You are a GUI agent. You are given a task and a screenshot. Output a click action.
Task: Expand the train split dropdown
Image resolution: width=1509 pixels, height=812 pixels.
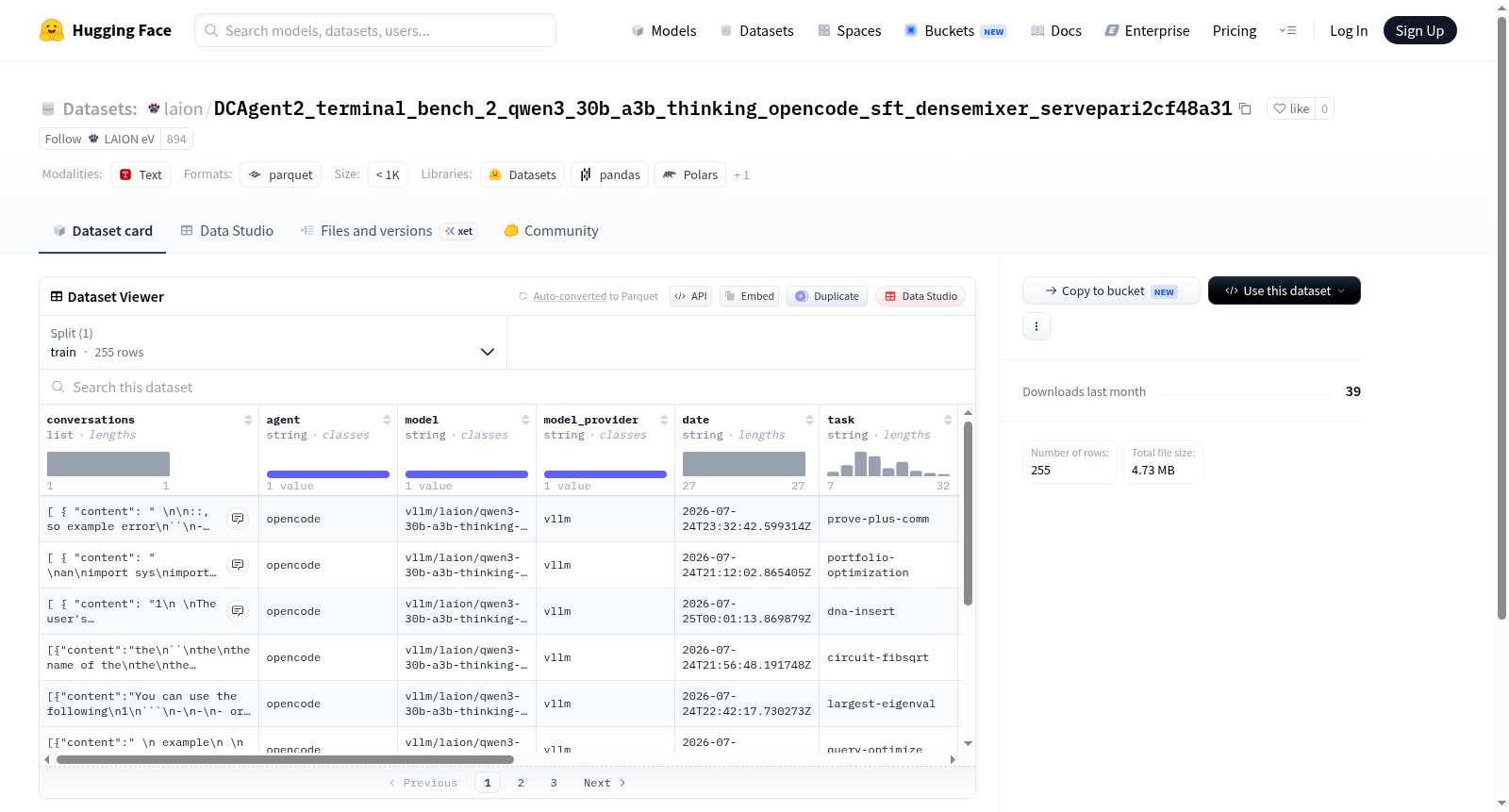tap(273, 342)
